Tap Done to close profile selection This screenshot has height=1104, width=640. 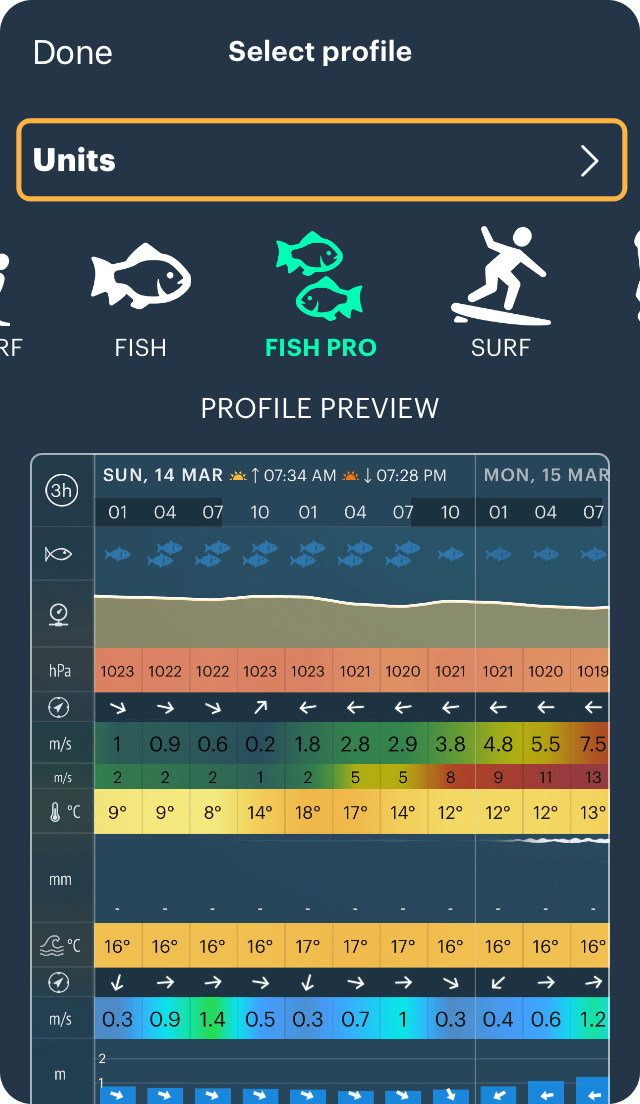(72, 52)
